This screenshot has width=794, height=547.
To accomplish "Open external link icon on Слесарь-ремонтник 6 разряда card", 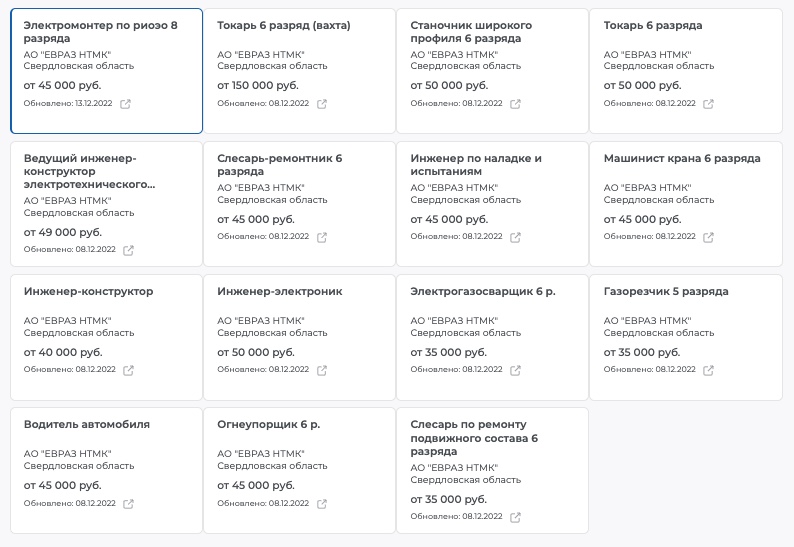I will click(322, 237).
